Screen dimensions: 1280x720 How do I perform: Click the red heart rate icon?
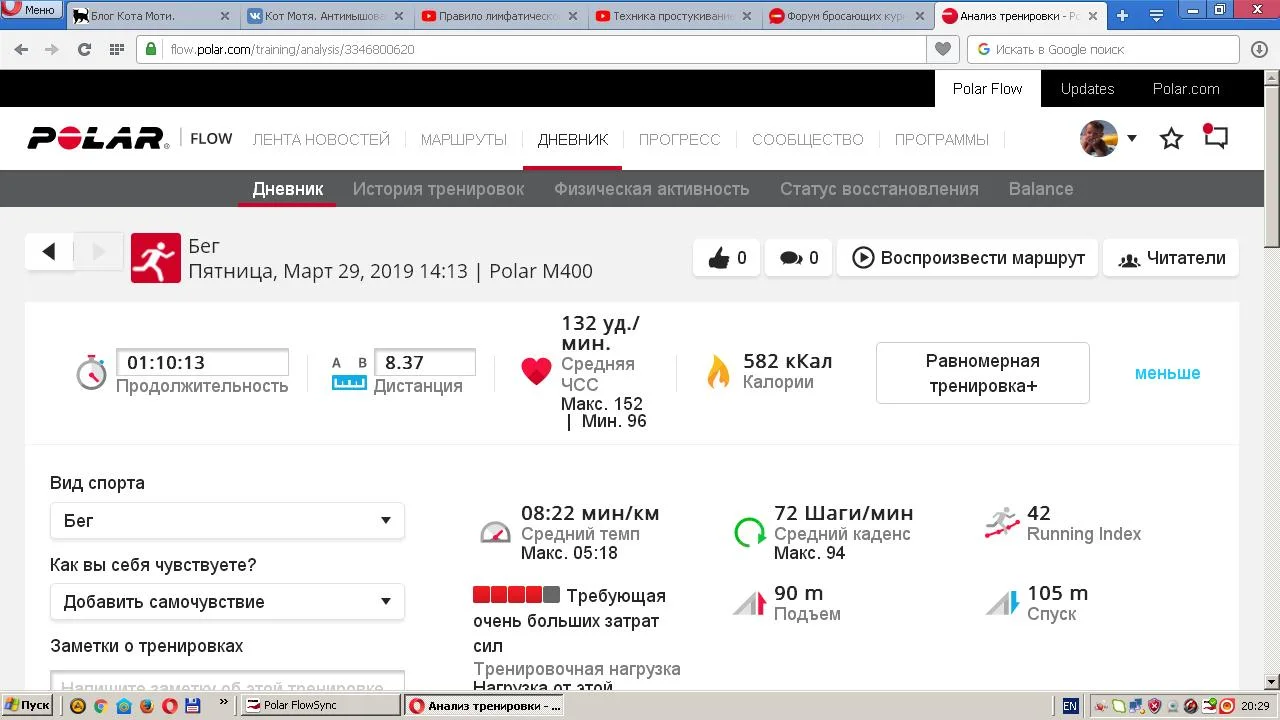[536, 371]
